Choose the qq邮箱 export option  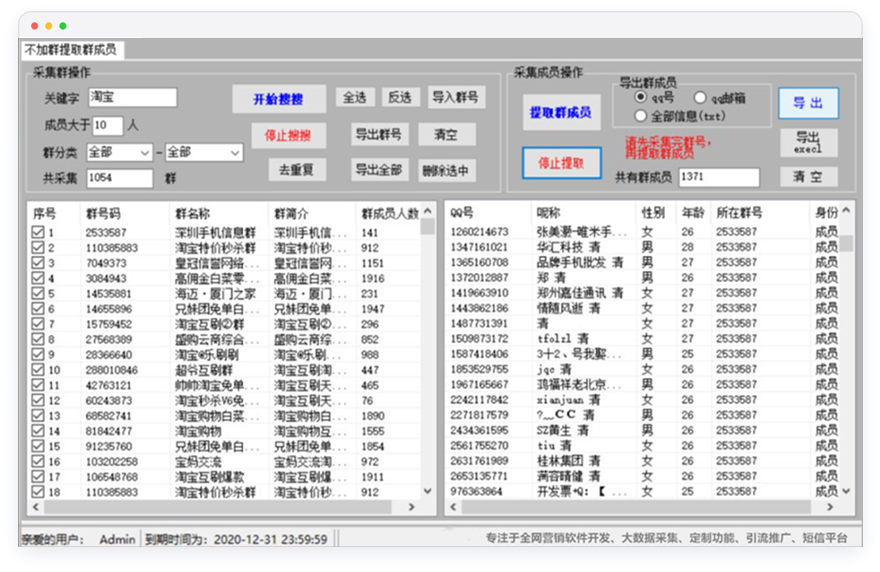[x=700, y=98]
